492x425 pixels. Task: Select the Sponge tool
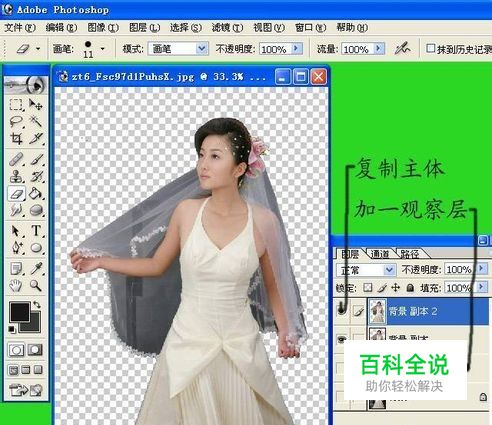click(35, 210)
